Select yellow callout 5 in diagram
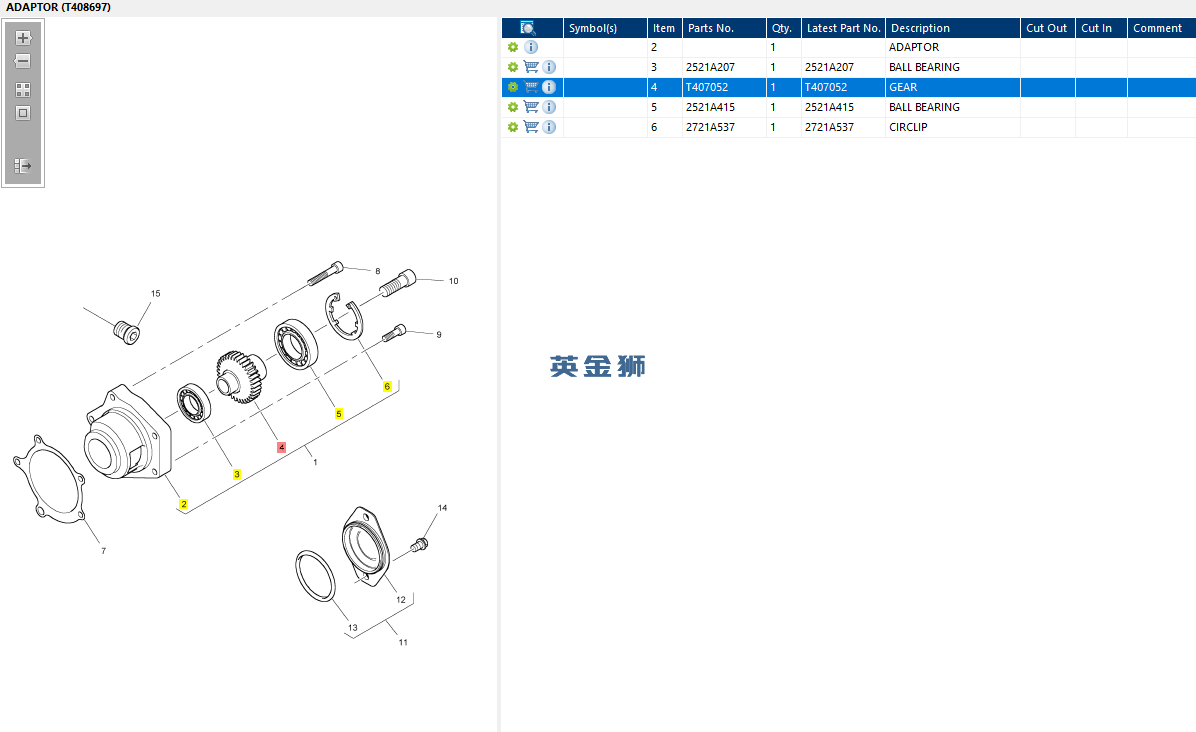Screen dimensions: 1196x732 pos(339,414)
